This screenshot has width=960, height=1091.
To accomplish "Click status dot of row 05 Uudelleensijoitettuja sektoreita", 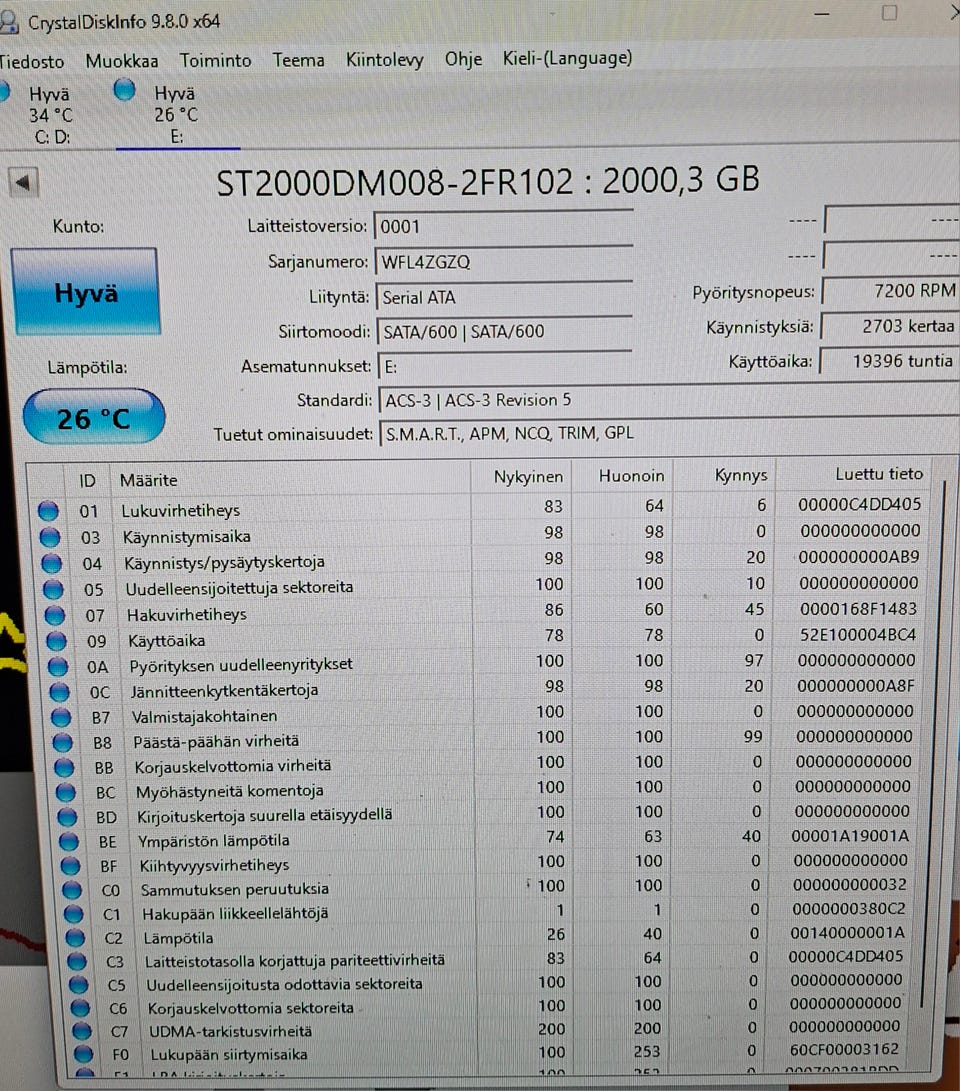I will [x=53, y=589].
